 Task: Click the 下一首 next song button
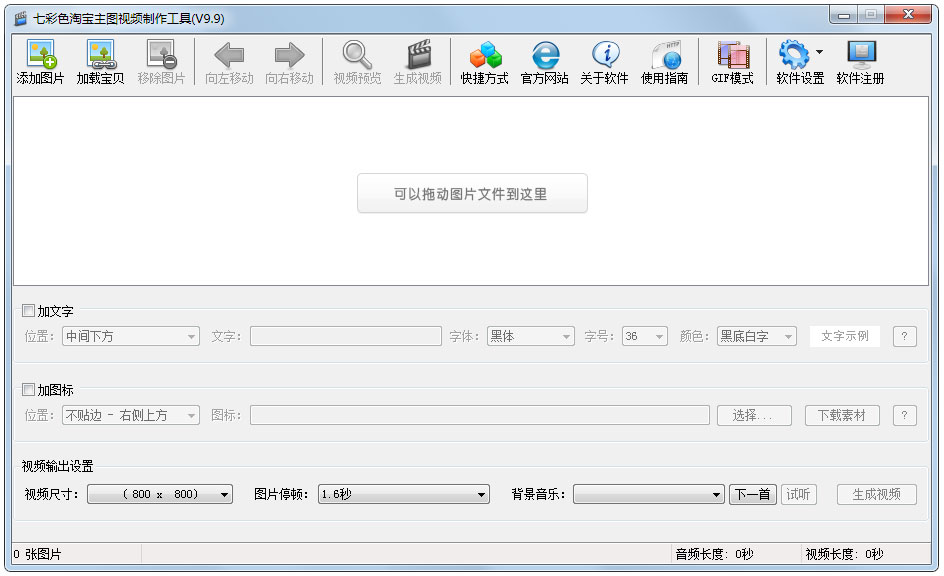[753, 494]
